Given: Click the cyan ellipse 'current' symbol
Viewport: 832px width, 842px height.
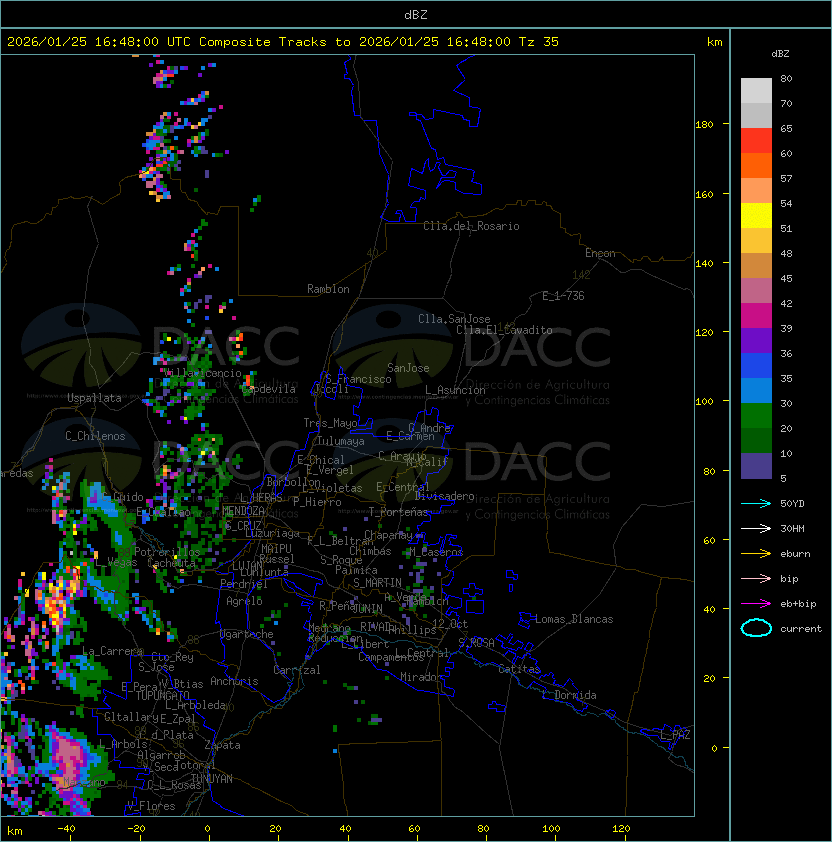Looking at the screenshot, I should 756,628.
